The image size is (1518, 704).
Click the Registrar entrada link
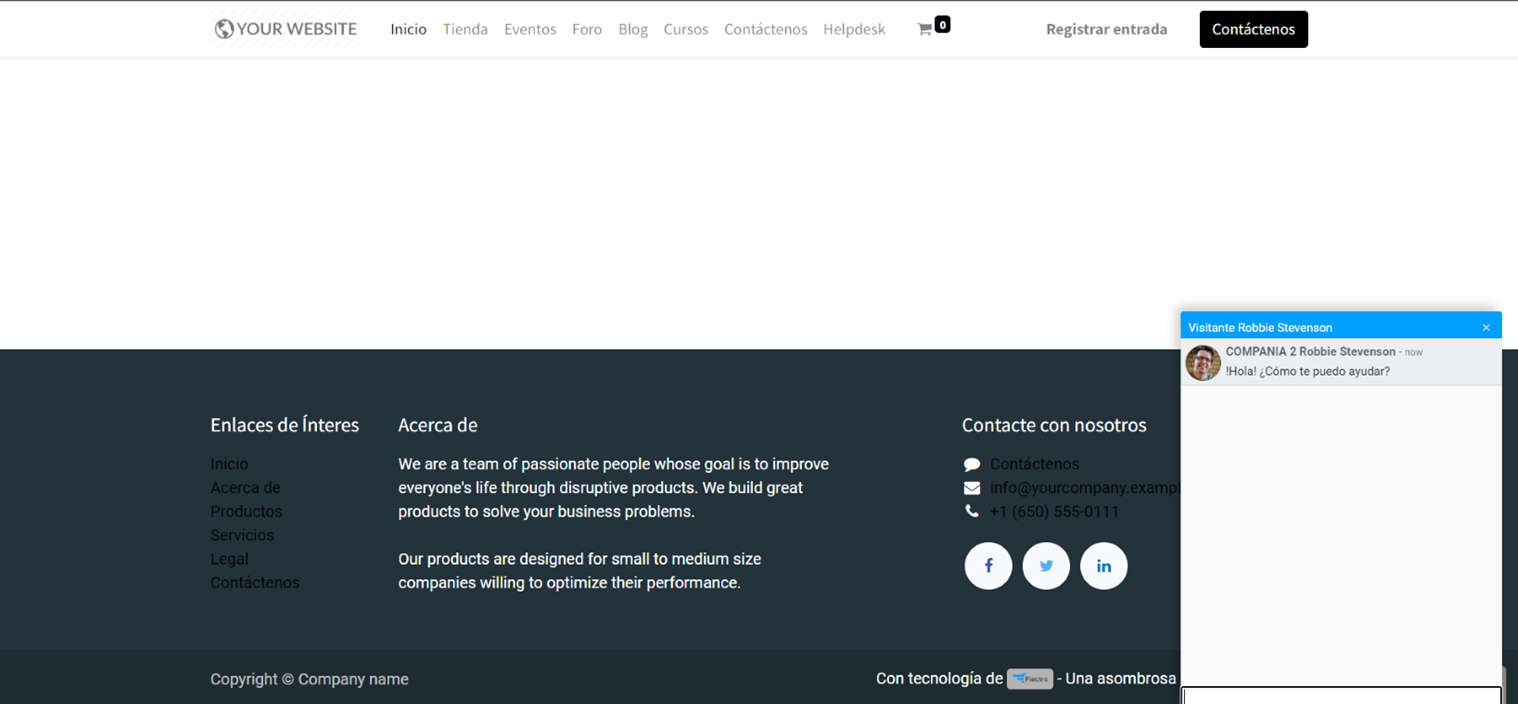click(x=1106, y=29)
